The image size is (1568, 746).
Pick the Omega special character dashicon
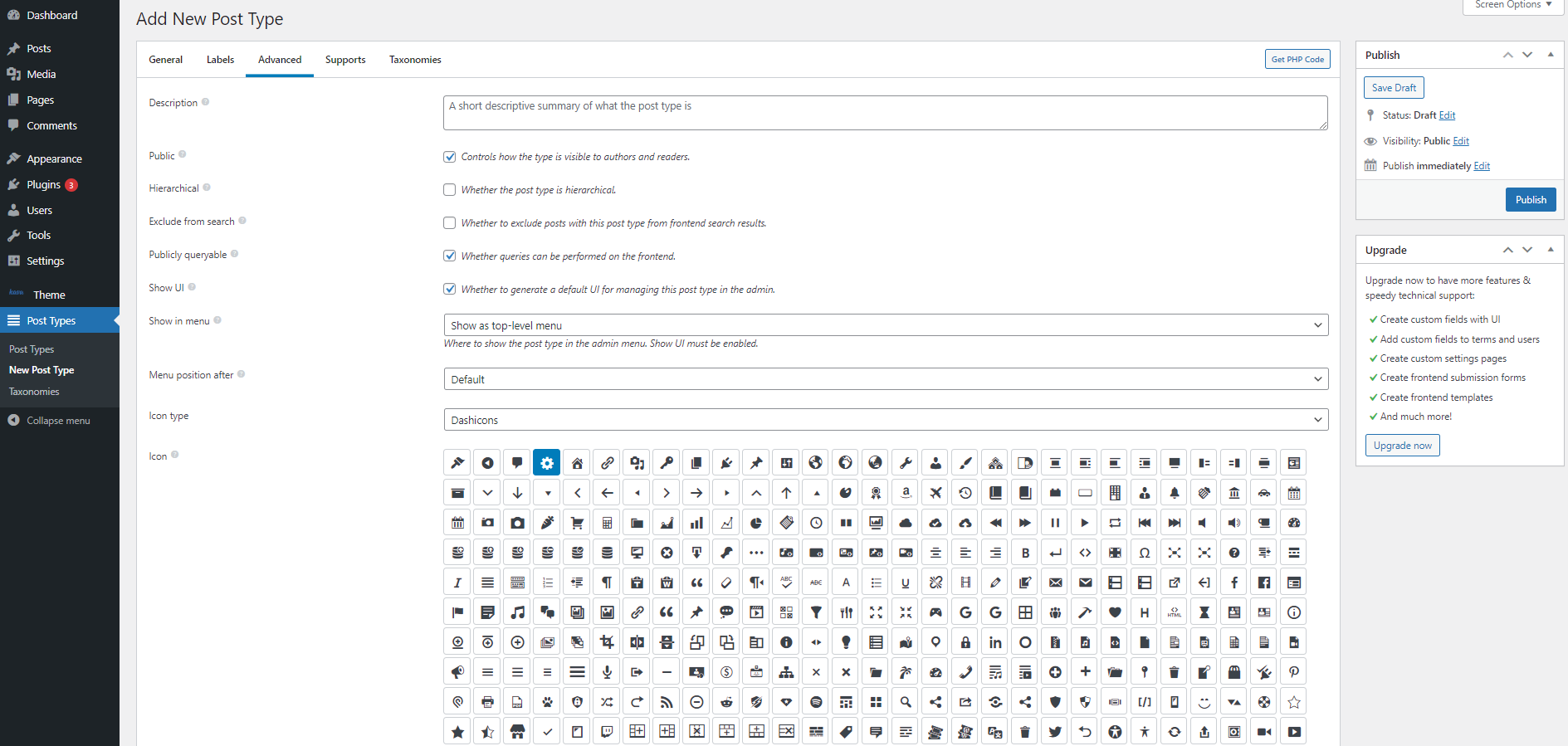1145,553
